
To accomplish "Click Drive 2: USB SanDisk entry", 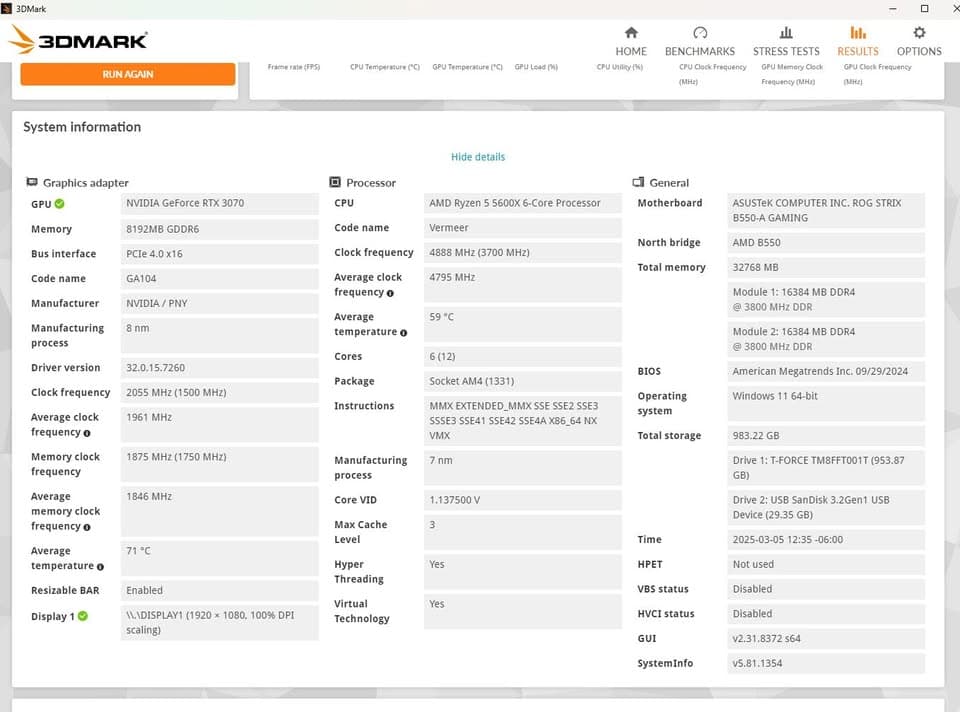I will pyautogui.click(x=826, y=508).
